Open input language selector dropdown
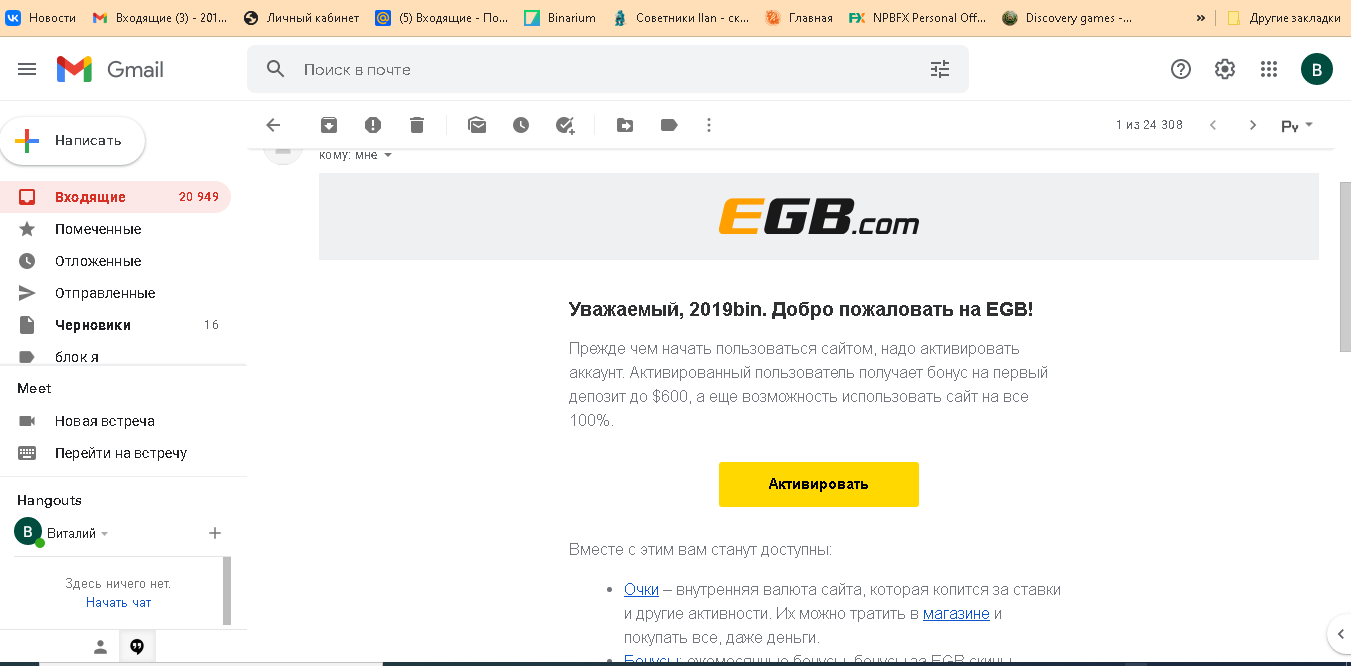 1297,126
